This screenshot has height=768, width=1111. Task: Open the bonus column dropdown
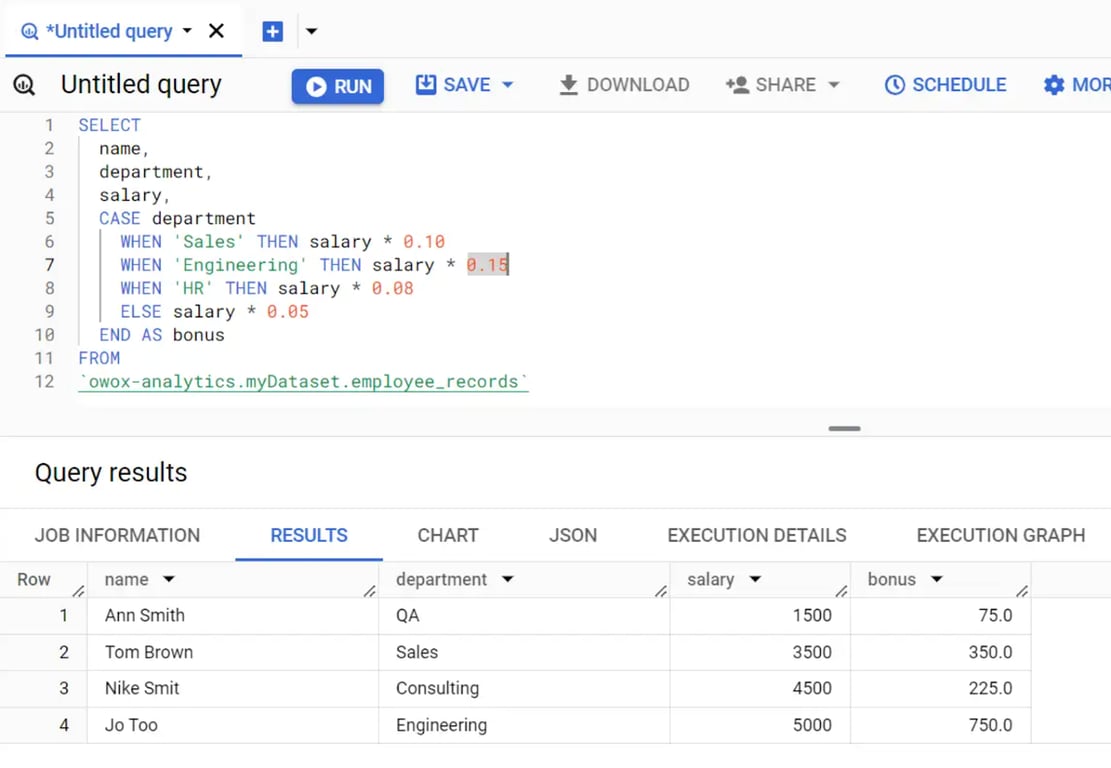click(937, 580)
